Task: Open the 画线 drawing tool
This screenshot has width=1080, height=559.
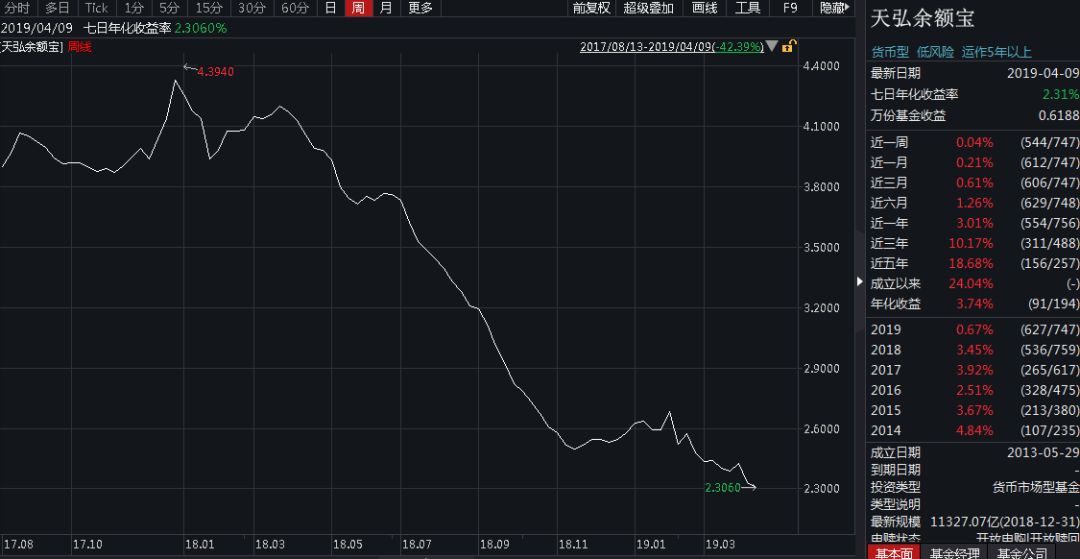Action: tap(705, 8)
